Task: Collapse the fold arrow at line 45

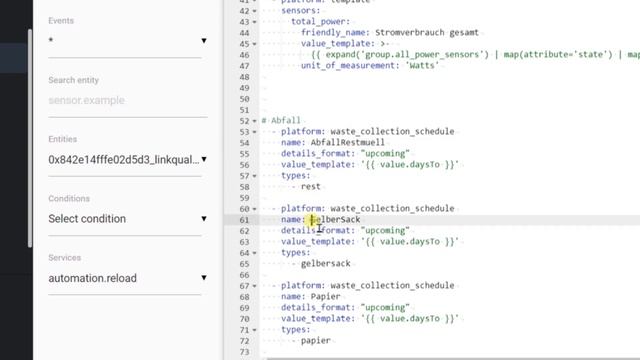Action: [255, 44]
